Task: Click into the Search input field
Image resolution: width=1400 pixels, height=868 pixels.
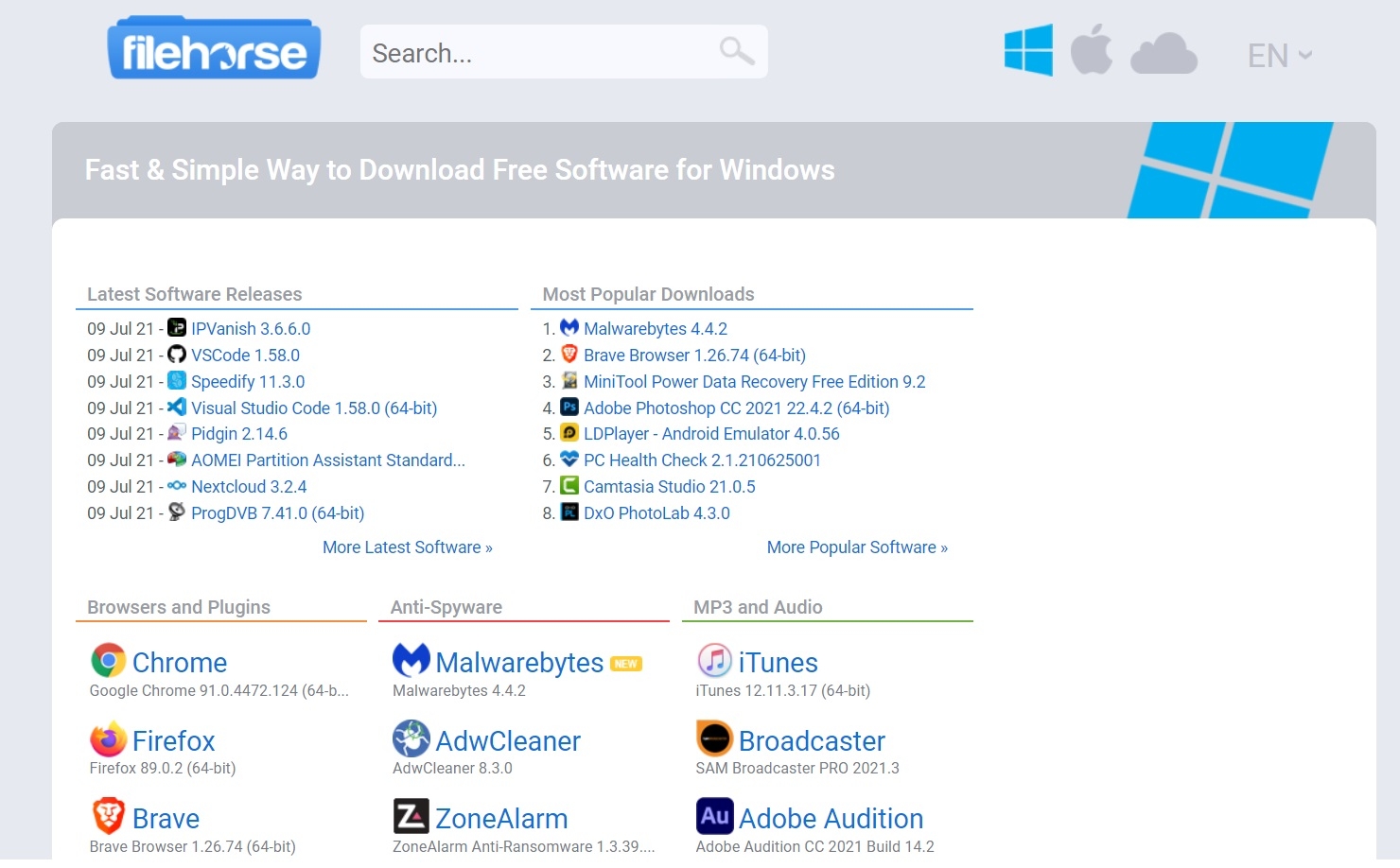Action: [x=539, y=53]
